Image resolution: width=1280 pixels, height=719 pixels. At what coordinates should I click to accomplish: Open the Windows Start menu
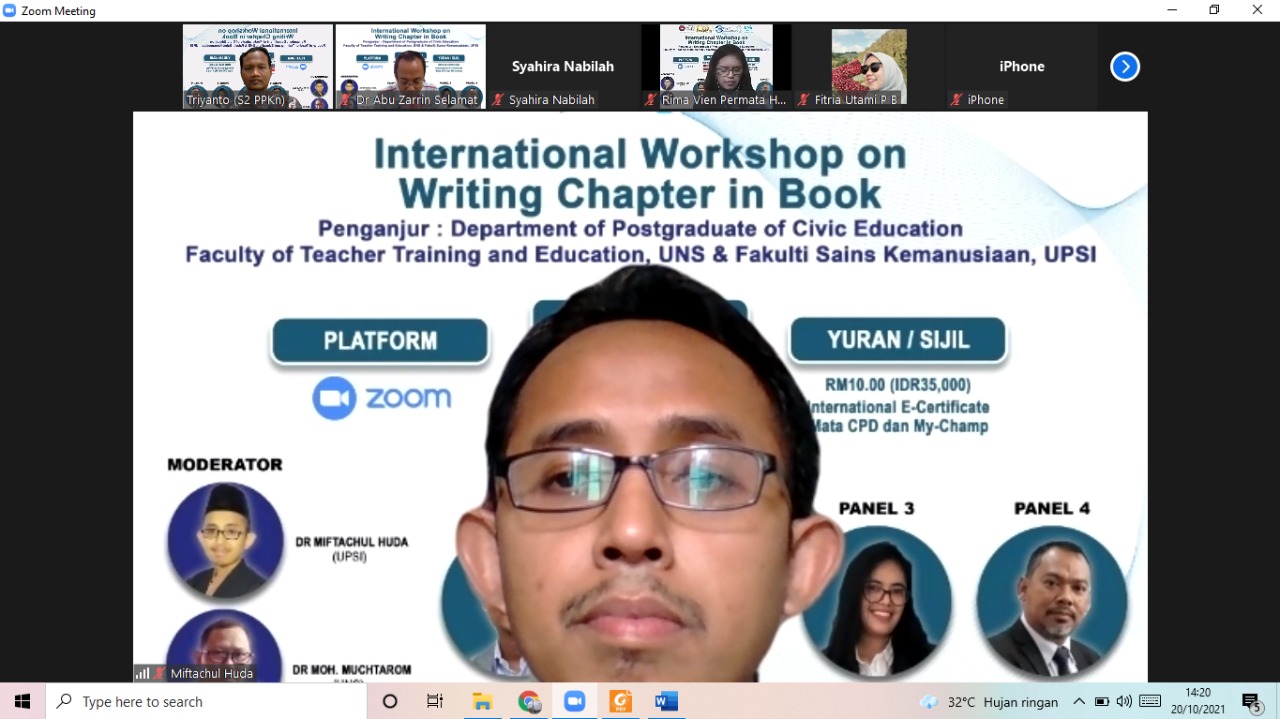tap(22, 702)
